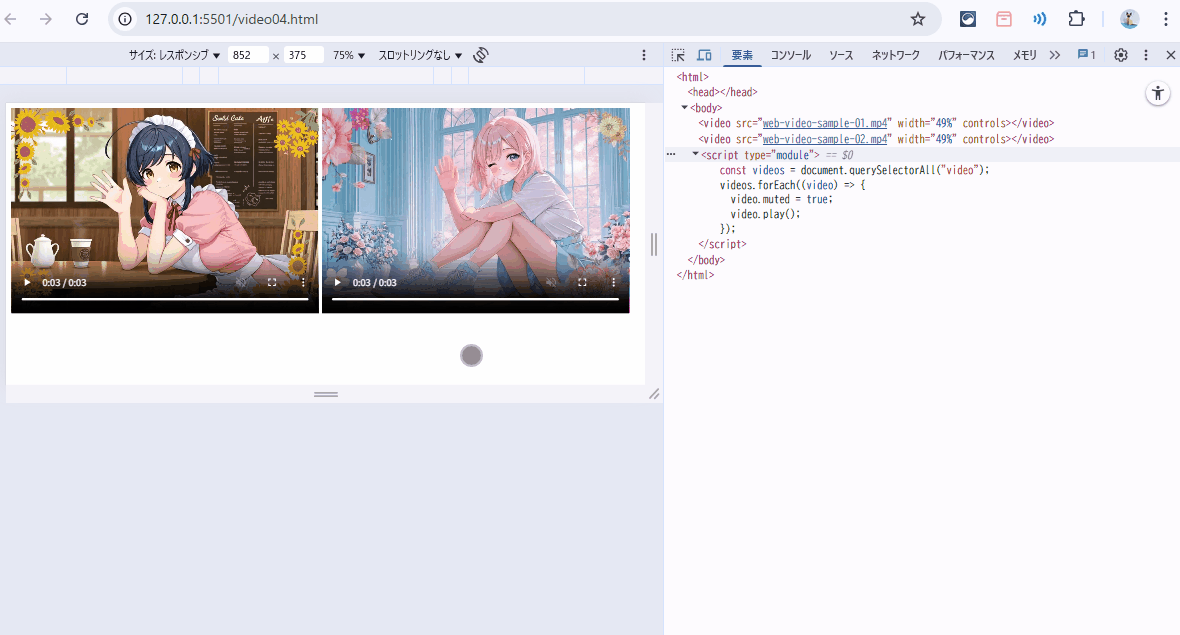The image size is (1180, 635).
Task: Open the スロットリングなし throttling dropdown
Action: [x=420, y=56]
